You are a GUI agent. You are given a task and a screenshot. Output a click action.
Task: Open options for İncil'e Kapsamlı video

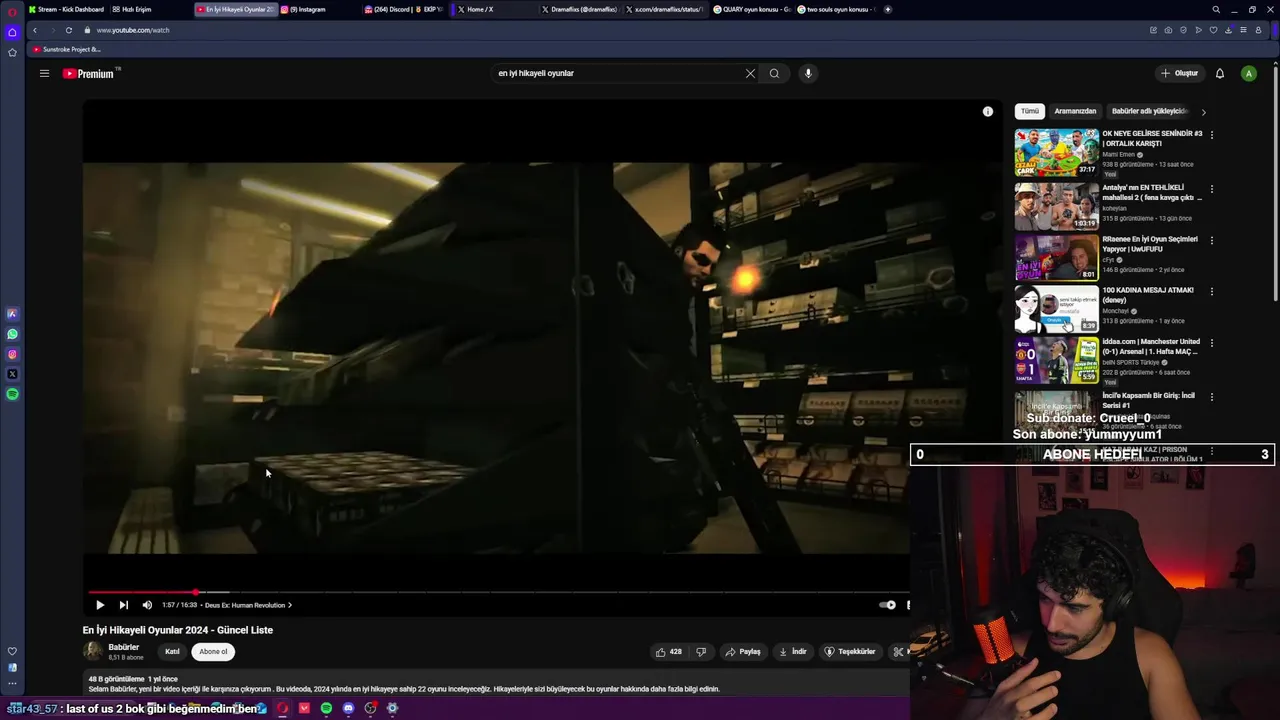[1212, 396]
